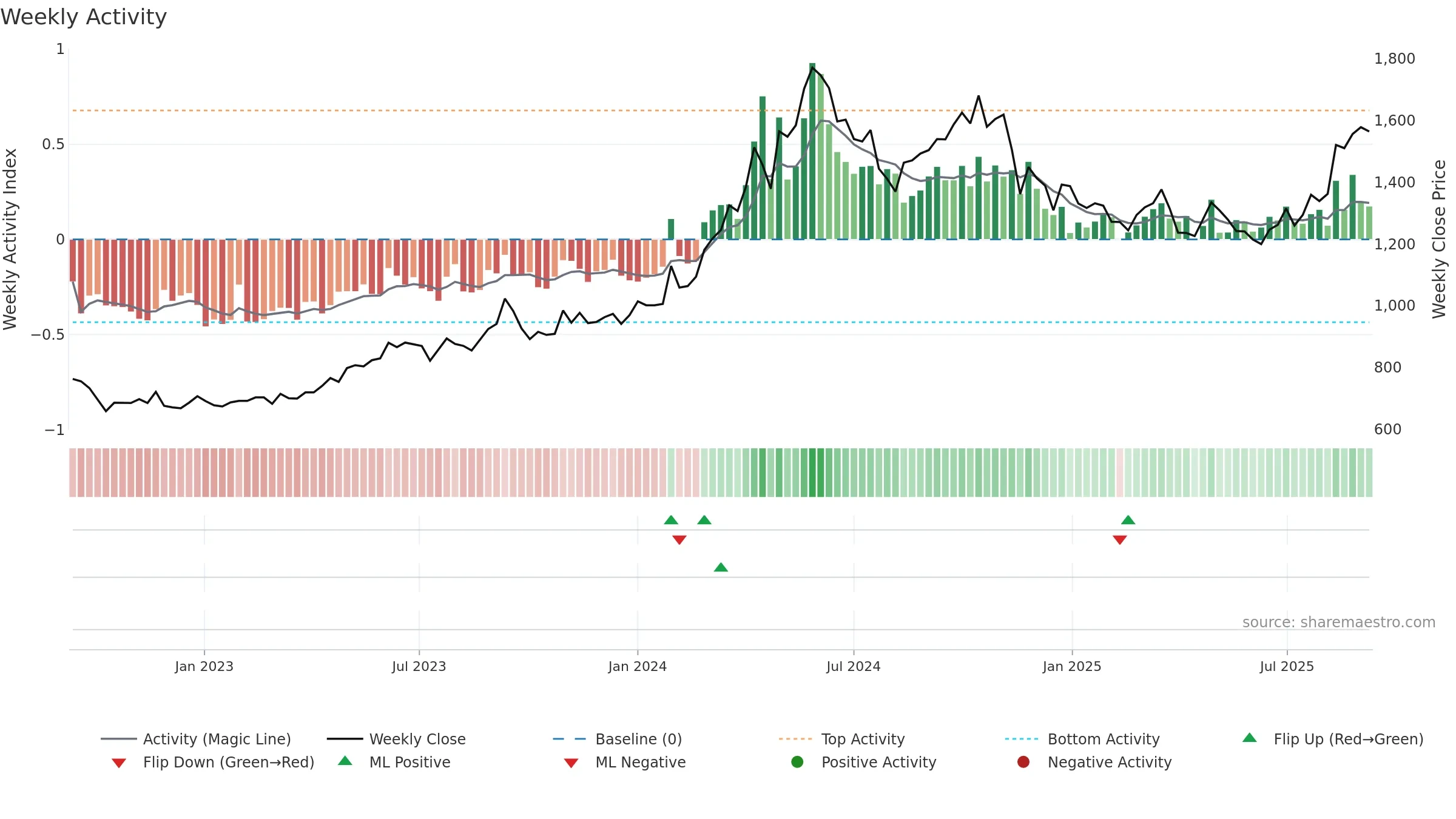Screen dimensions: 1456x819
Task: Click the Positive Activity green circle icon
Action: pos(797,761)
